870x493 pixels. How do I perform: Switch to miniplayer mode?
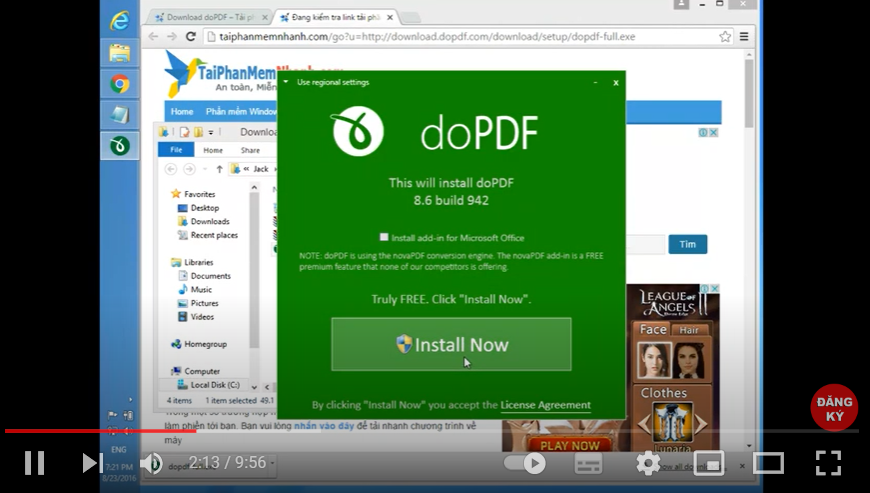click(x=709, y=464)
